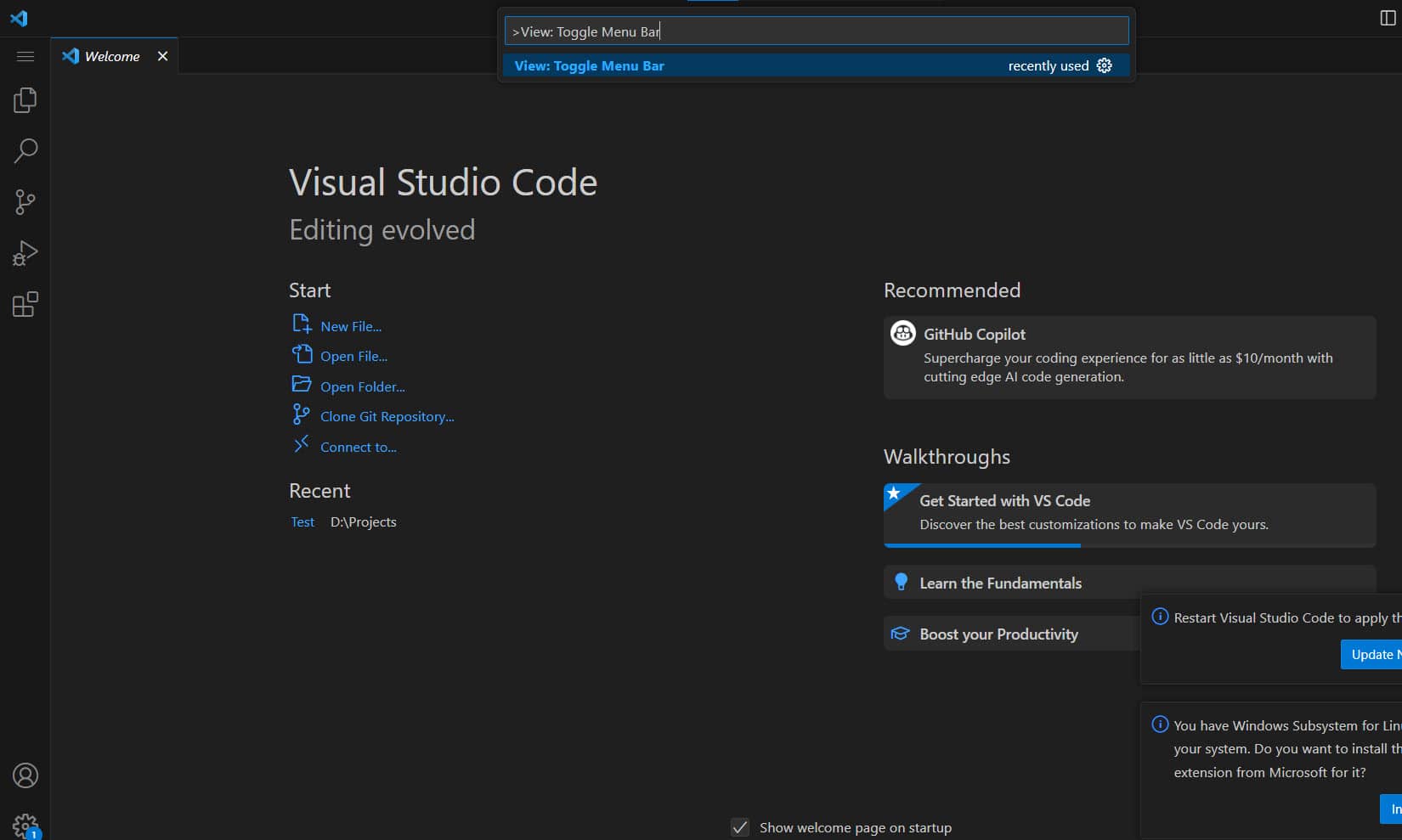Click the Clone Git Repository... link

pos(387,416)
